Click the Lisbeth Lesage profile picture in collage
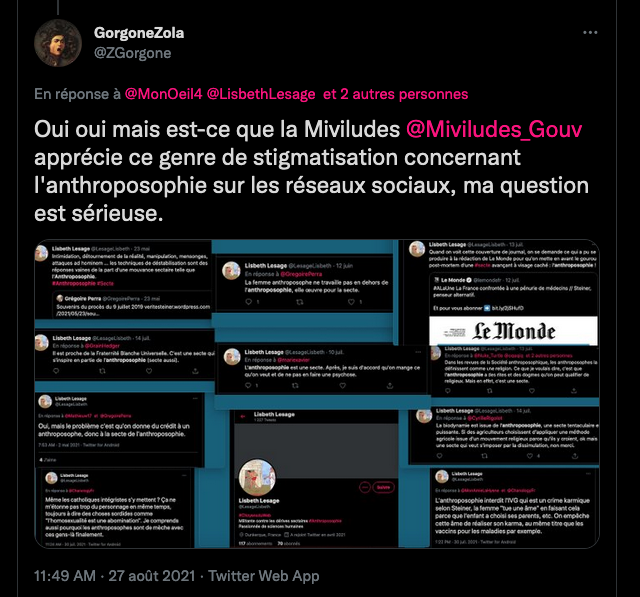The height and width of the screenshot is (597, 640). click(258, 477)
